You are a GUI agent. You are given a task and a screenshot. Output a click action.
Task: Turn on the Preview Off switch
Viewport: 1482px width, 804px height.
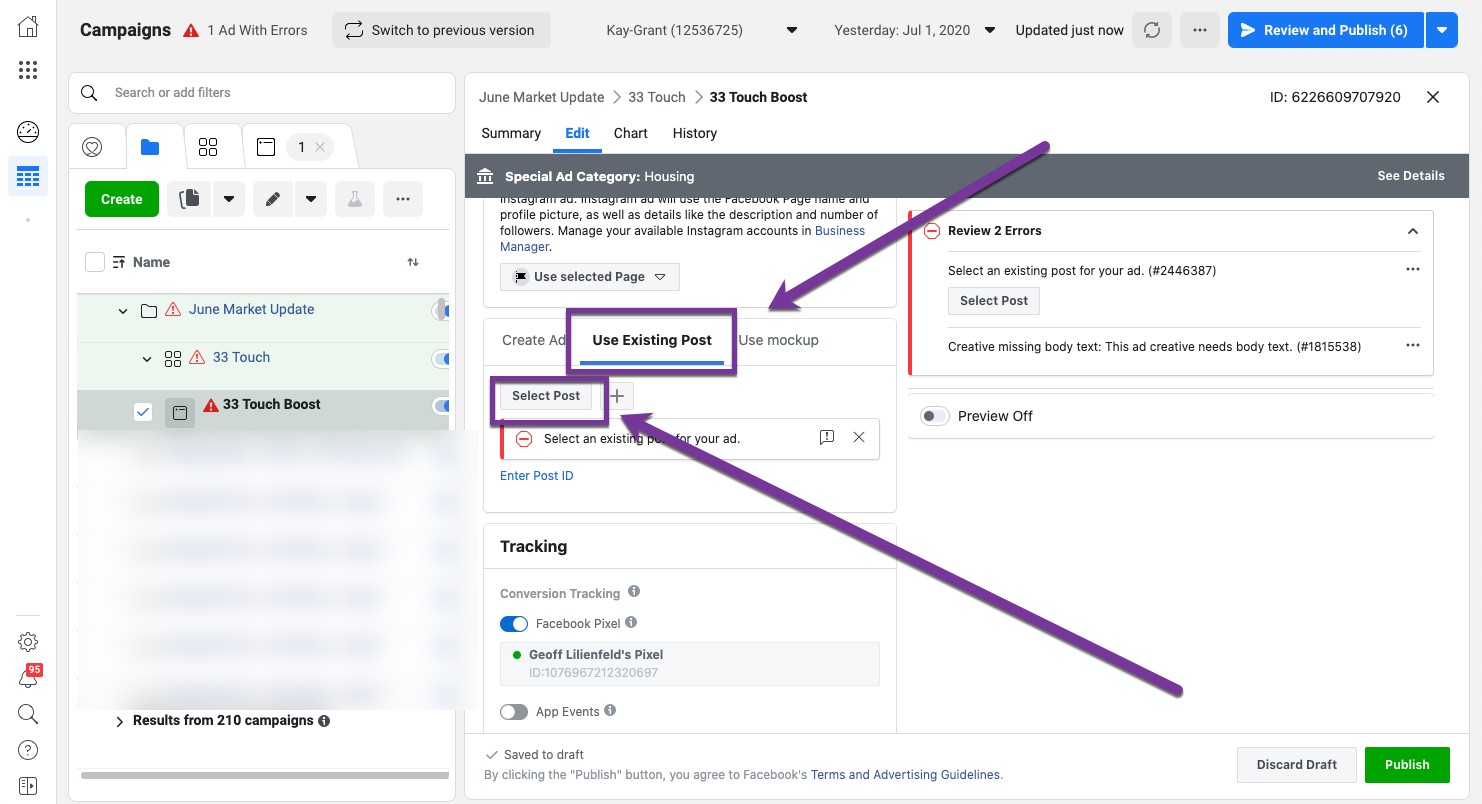click(x=935, y=416)
